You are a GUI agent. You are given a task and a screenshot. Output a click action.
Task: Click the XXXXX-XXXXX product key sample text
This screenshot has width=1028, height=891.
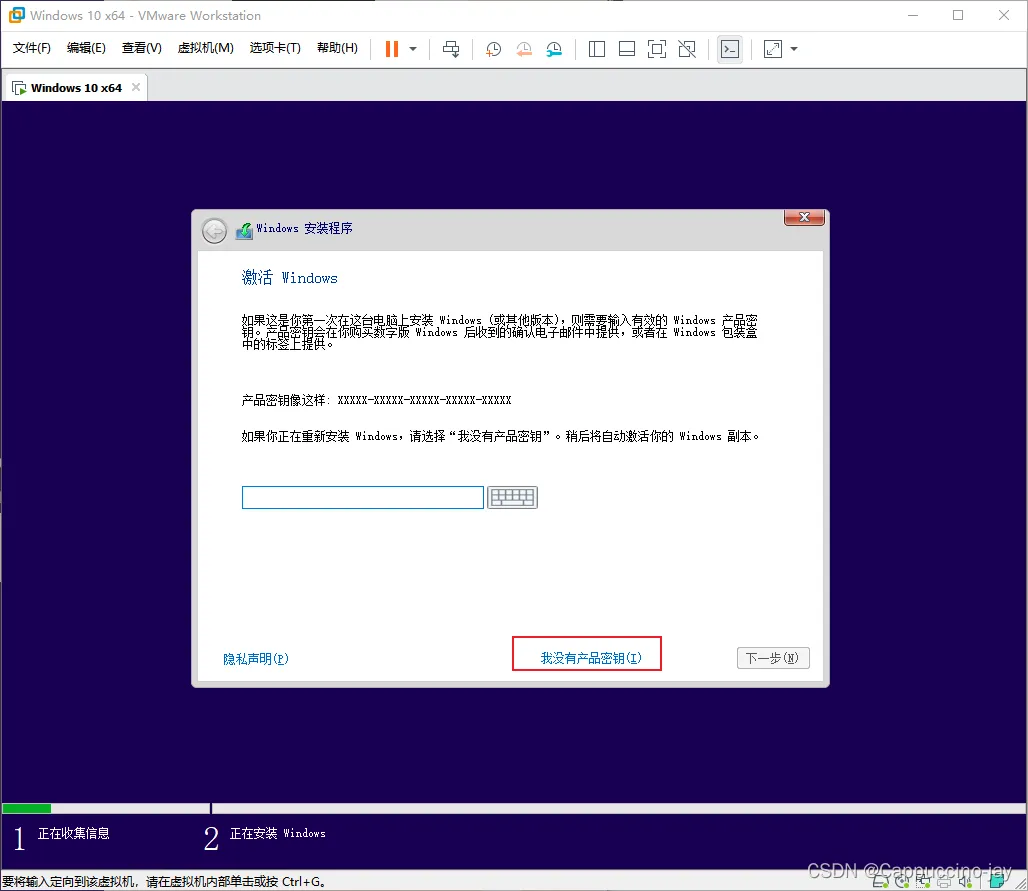tap(424, 401)
